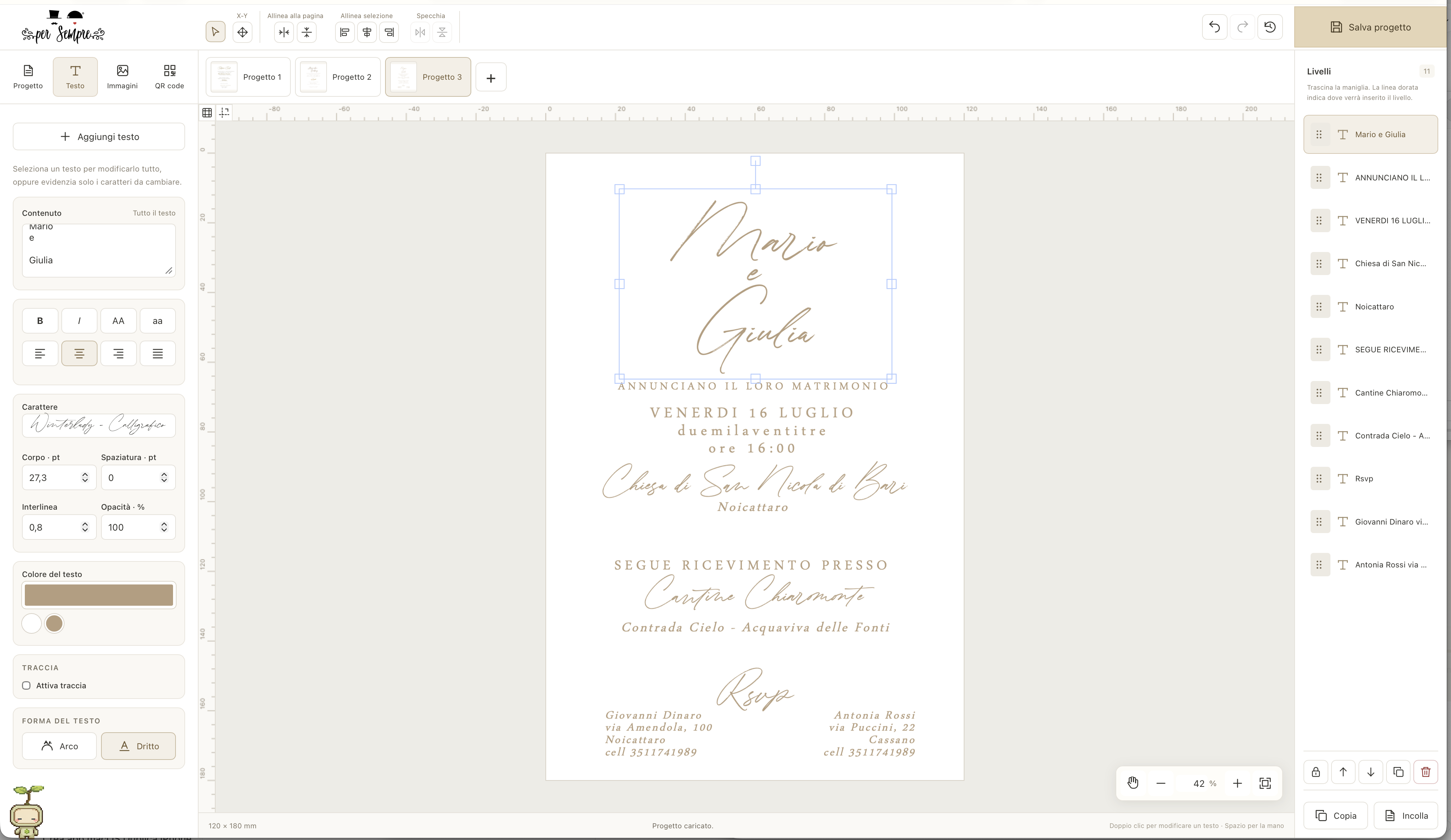Undo the last action
1451x840 pixels.
pyautogui.click(x=1214, y=27)
